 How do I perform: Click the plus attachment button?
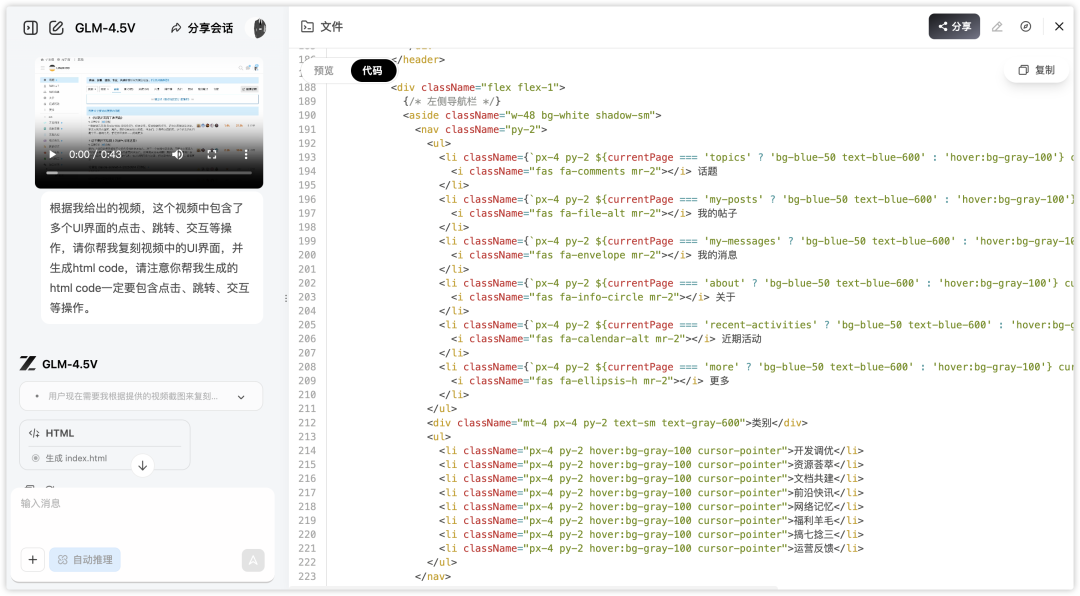coord(33,560)
